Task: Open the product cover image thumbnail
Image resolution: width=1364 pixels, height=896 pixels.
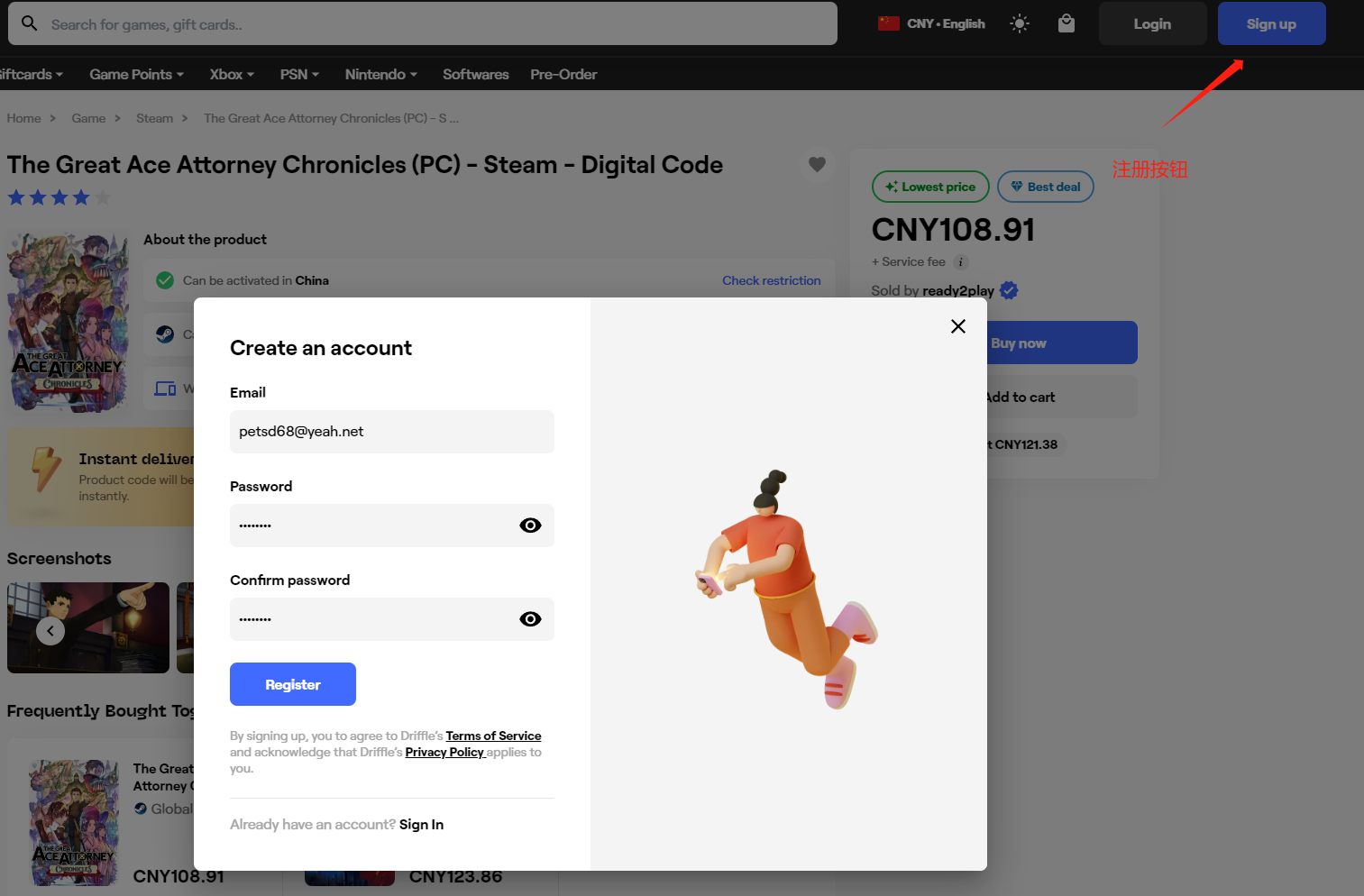Action: coord(69,322)
